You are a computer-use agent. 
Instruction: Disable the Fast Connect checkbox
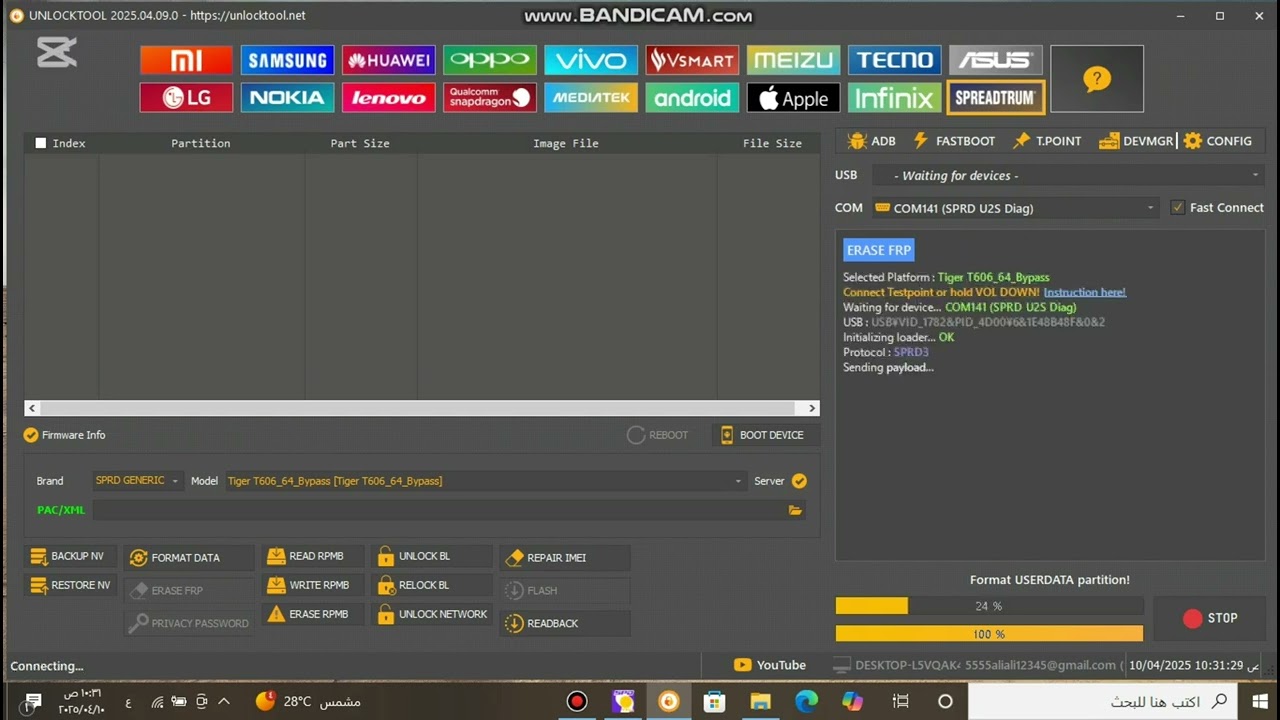(1178, 208)
